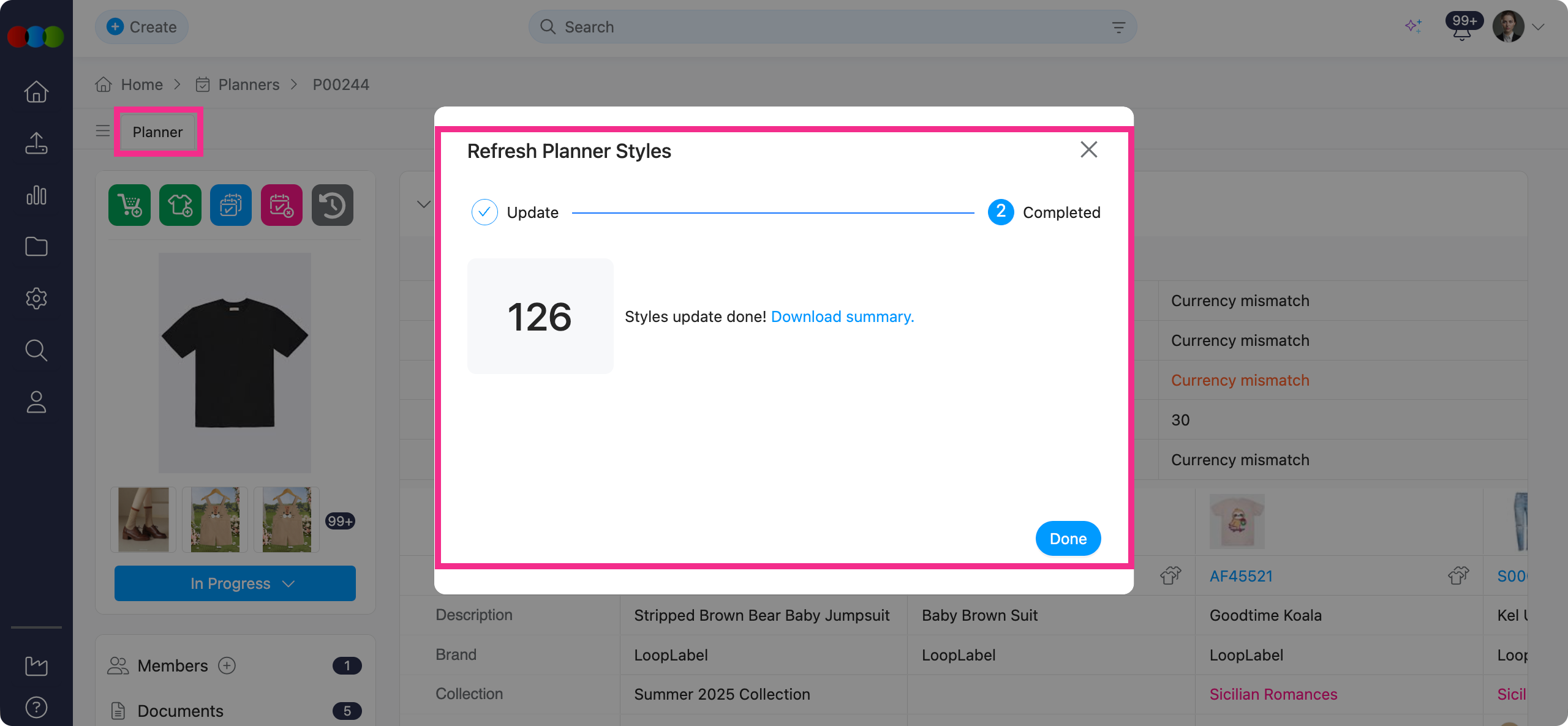Image resolution: width=1568 pixels, height=726 pixels.
Task: Select the Completed step number 2
Action: tap(1000, 212)
